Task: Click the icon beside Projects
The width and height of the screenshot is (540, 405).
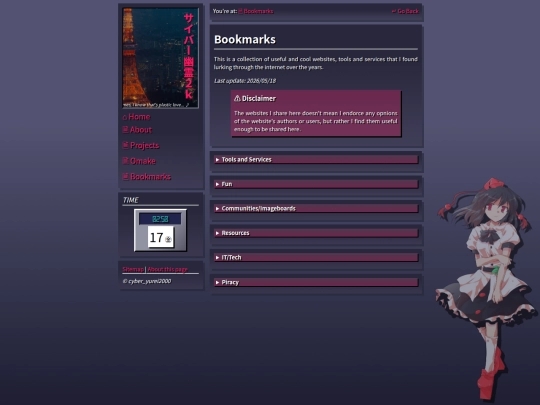Action: tap(125, 145)
